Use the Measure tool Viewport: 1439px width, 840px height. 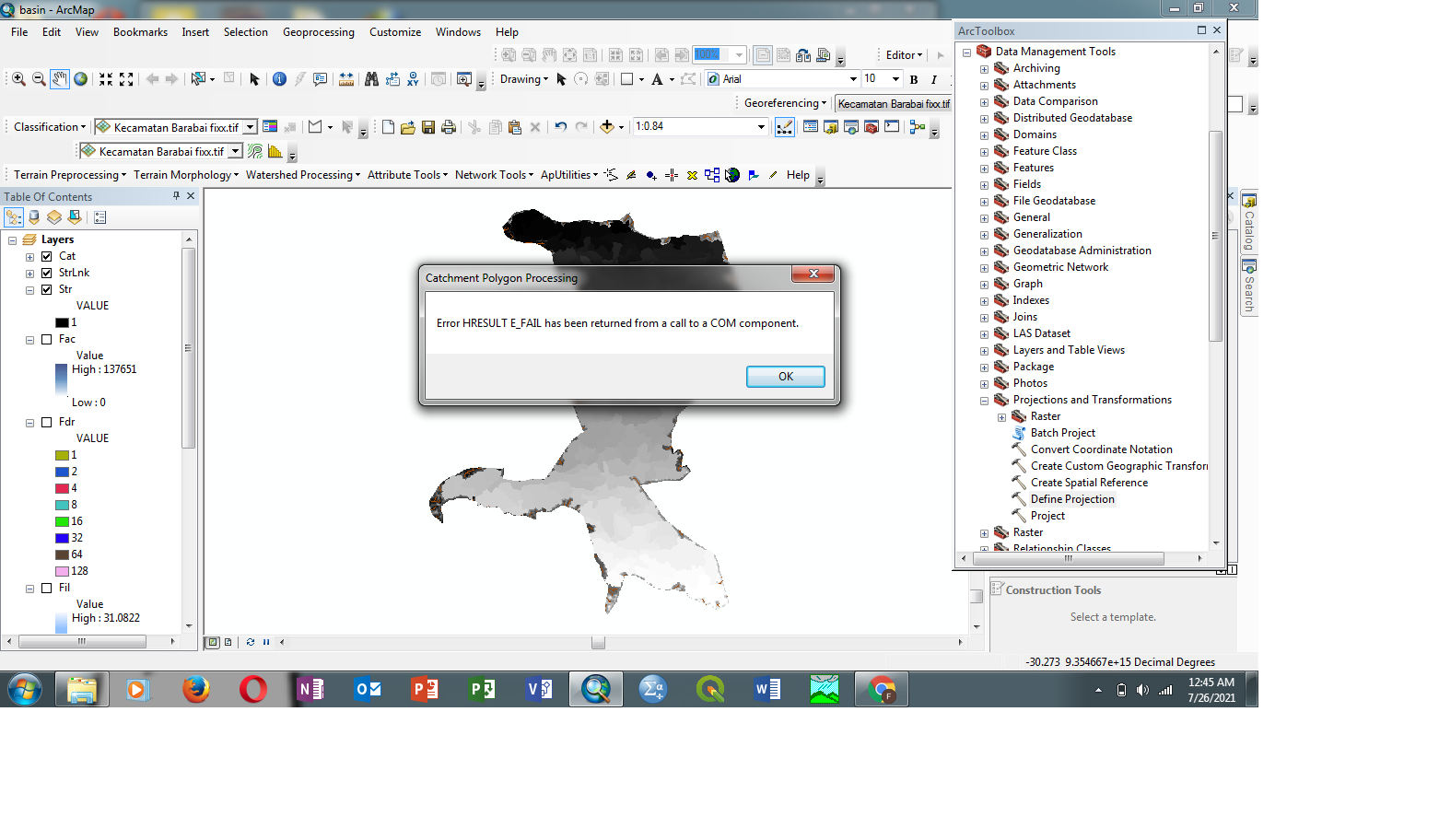point(345,79)
